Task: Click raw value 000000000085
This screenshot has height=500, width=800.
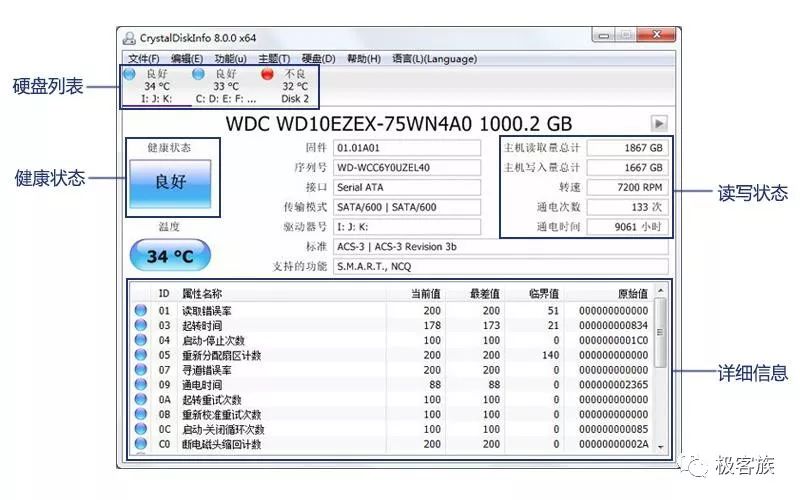Action: pos(613,429)
